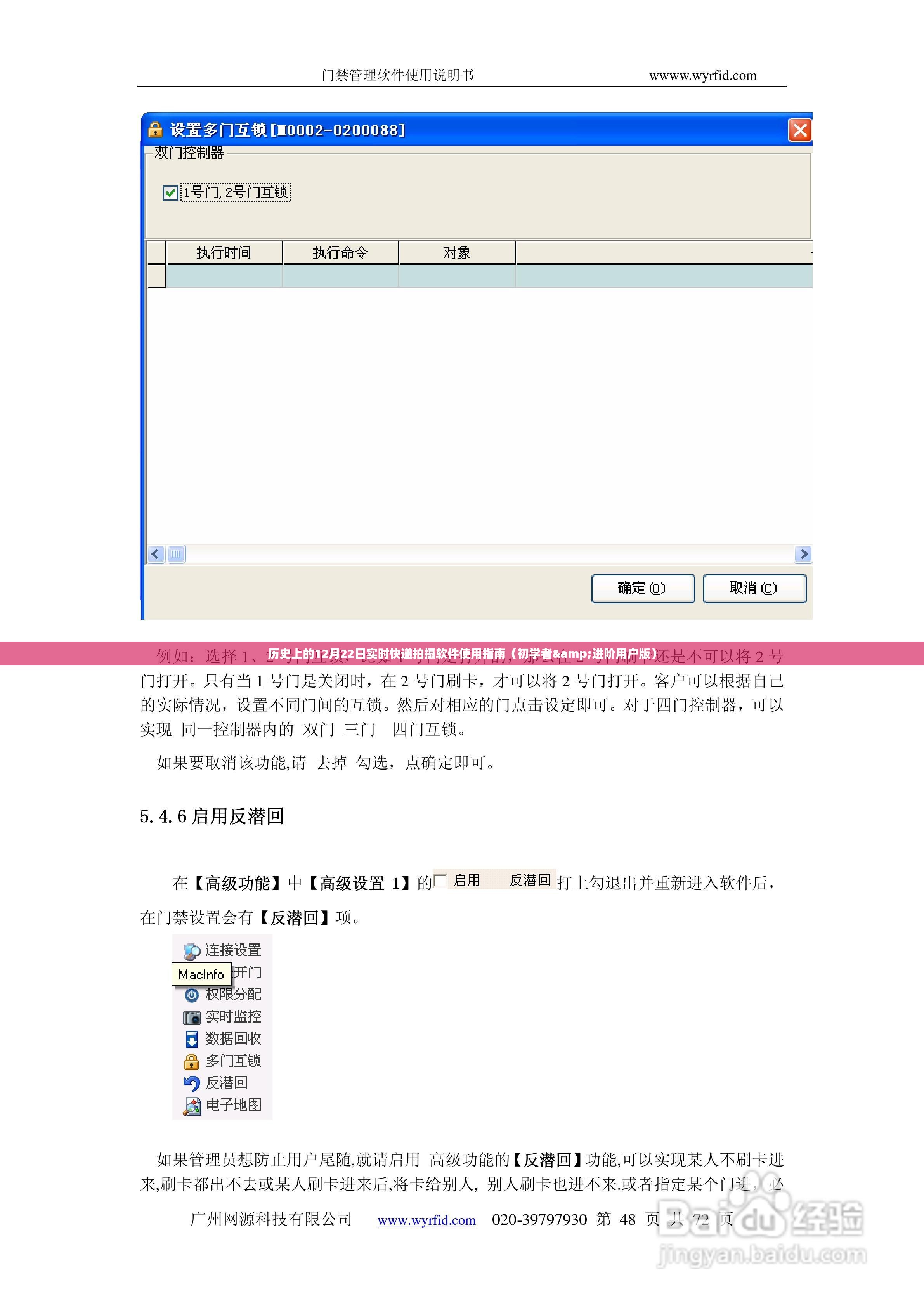Click the 门禁管理软件使用说明书 header title
Viewport: 924px width, 1307px height.
(x=397, y=75)
